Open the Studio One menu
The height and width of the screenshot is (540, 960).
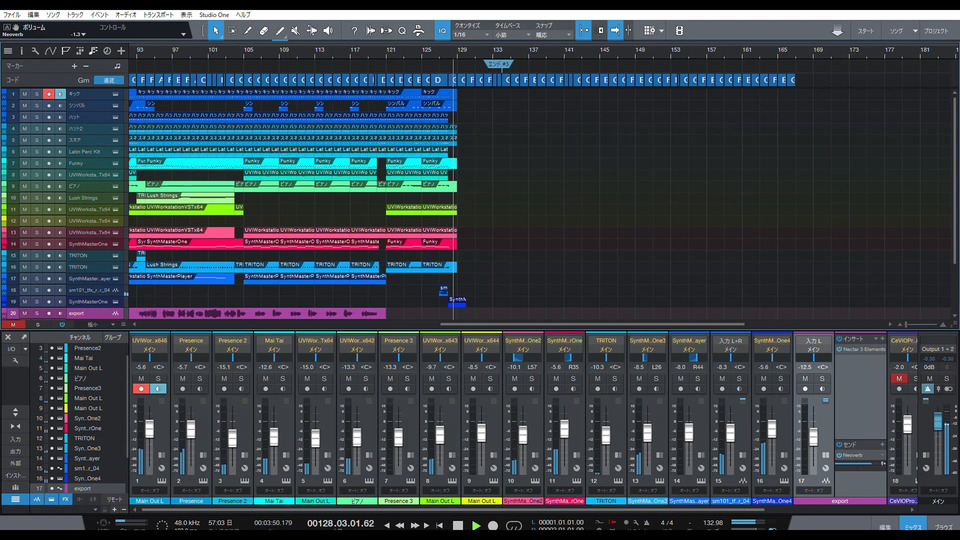point(214,15)
